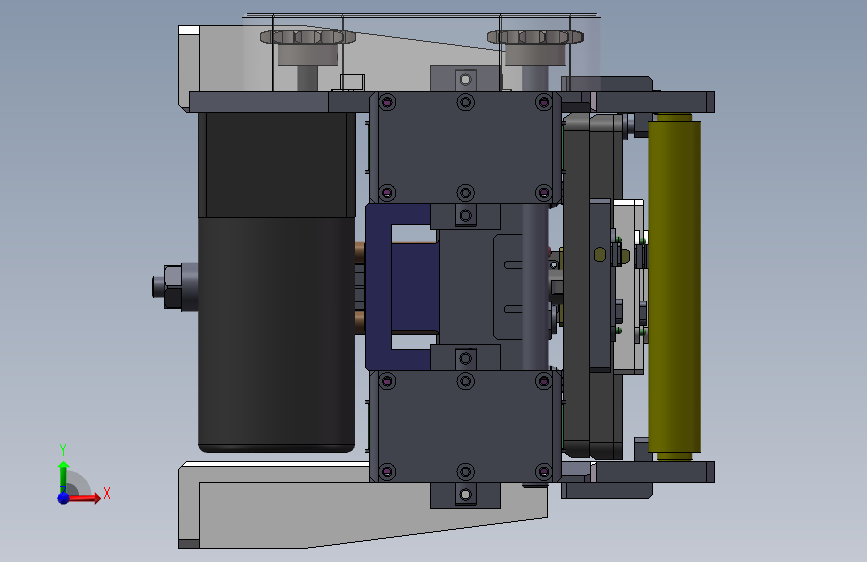Select the black rectangular gearbox above the motor

[276, 165]
